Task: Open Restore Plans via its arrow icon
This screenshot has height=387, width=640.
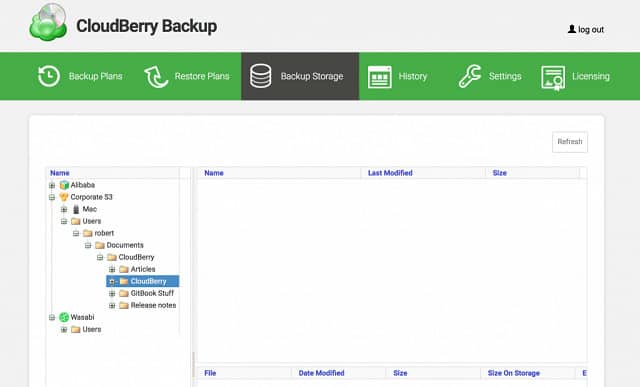Action: click(x=156, y=76)
